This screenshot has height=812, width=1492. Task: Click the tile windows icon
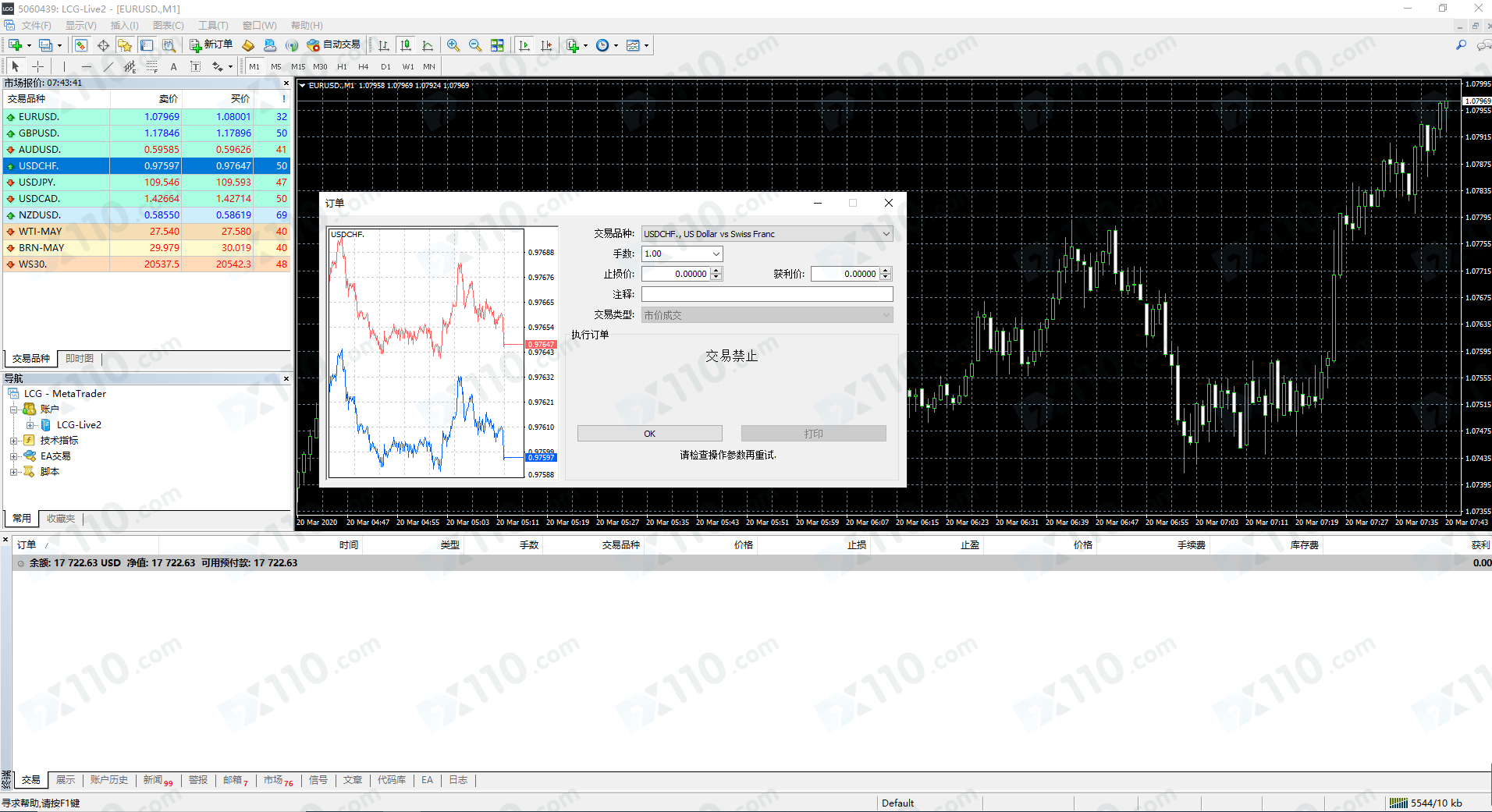(x=497, y=45)
